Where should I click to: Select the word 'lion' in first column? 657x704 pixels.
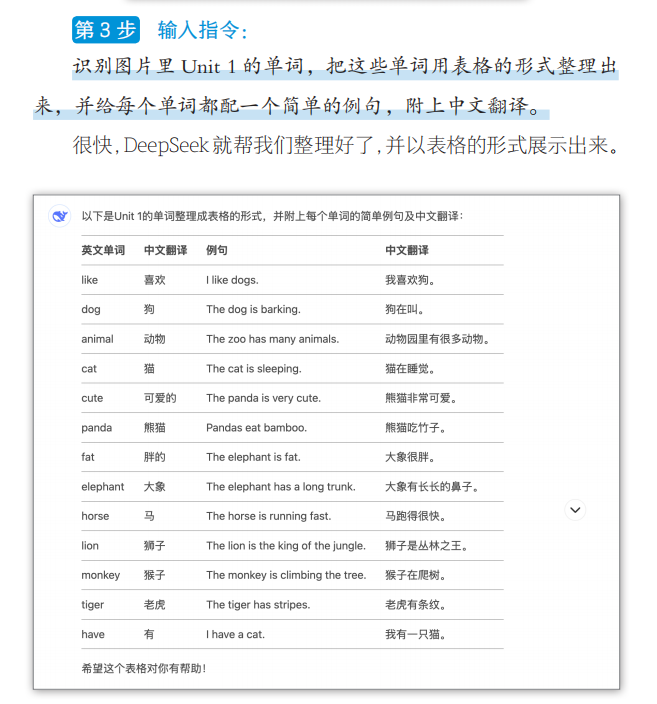pyautogui.click(x=90, y=546)
